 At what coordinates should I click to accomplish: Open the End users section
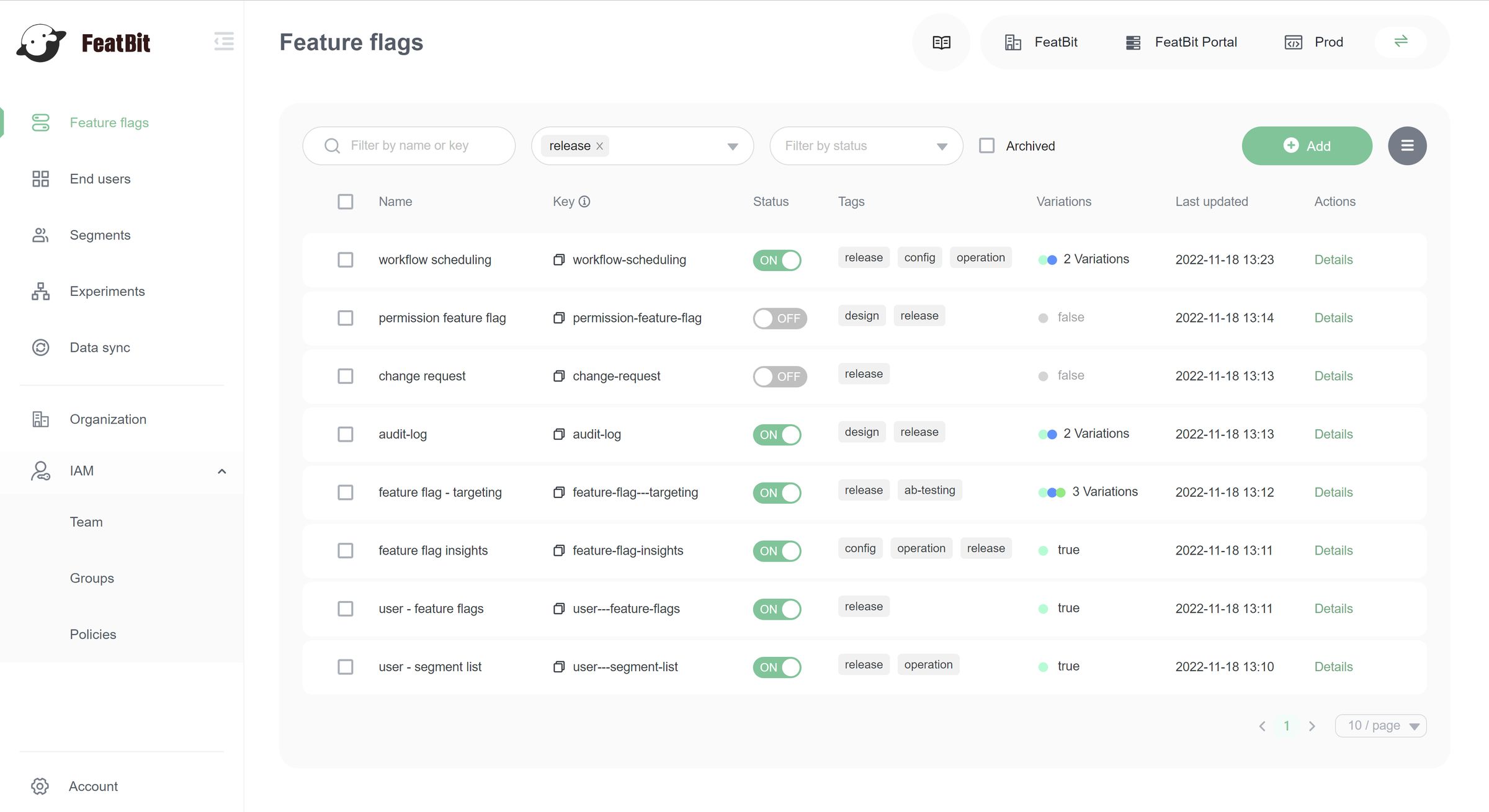pyautogui.click(x=99, y=179)
